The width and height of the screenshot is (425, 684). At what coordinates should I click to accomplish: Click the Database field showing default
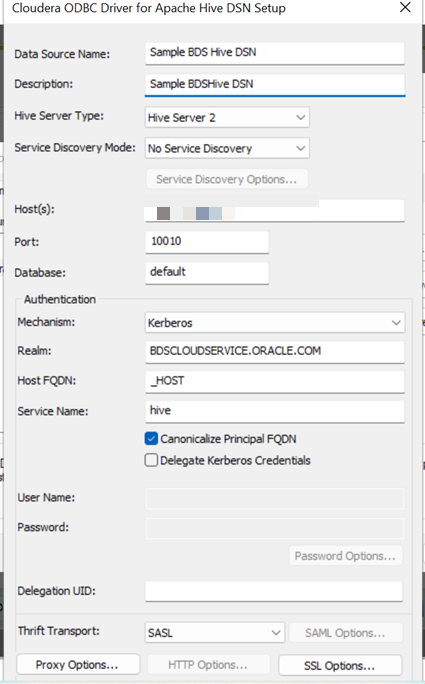(x=207, y=273)
